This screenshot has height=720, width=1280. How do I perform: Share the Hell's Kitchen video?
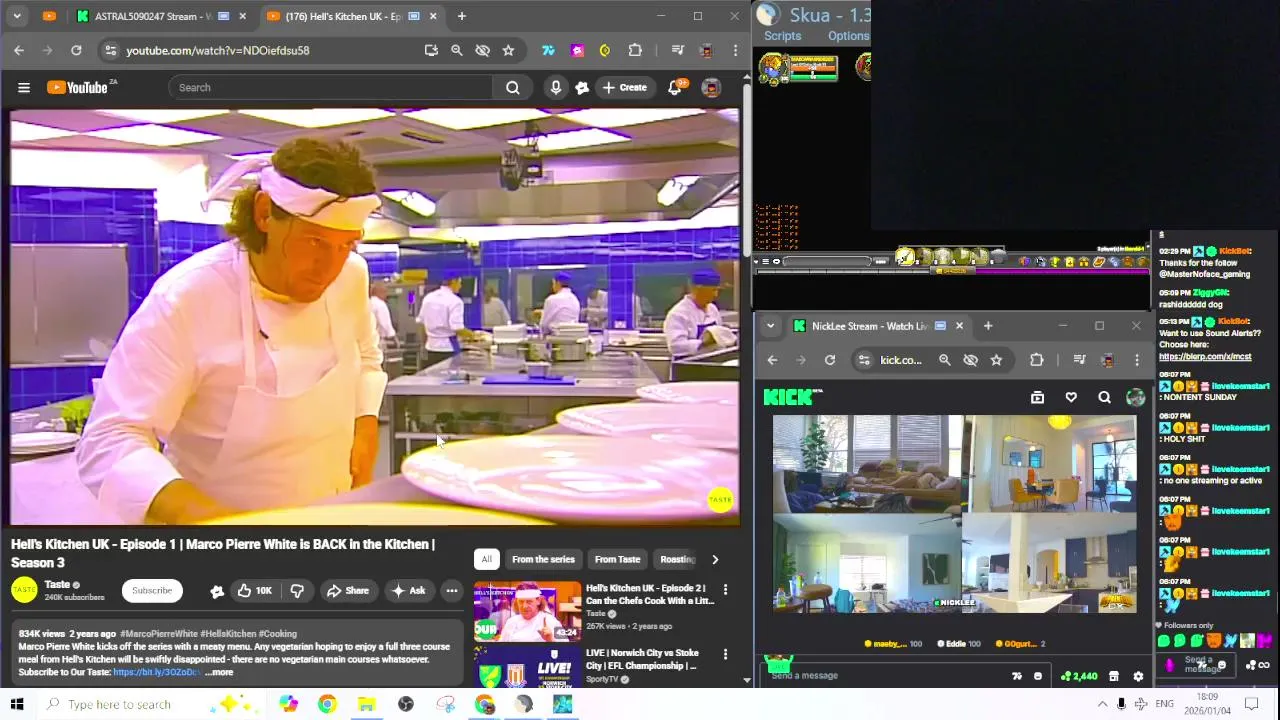348,590
